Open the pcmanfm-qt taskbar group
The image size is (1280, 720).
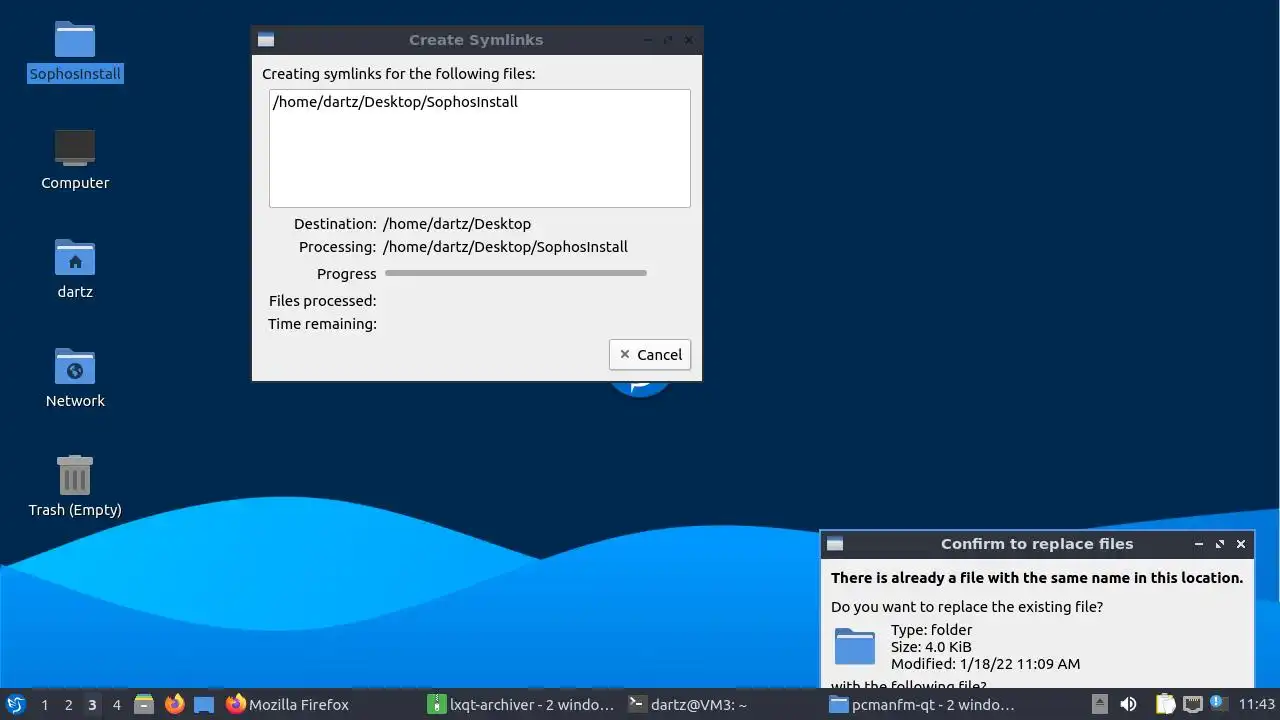(922, 704)
